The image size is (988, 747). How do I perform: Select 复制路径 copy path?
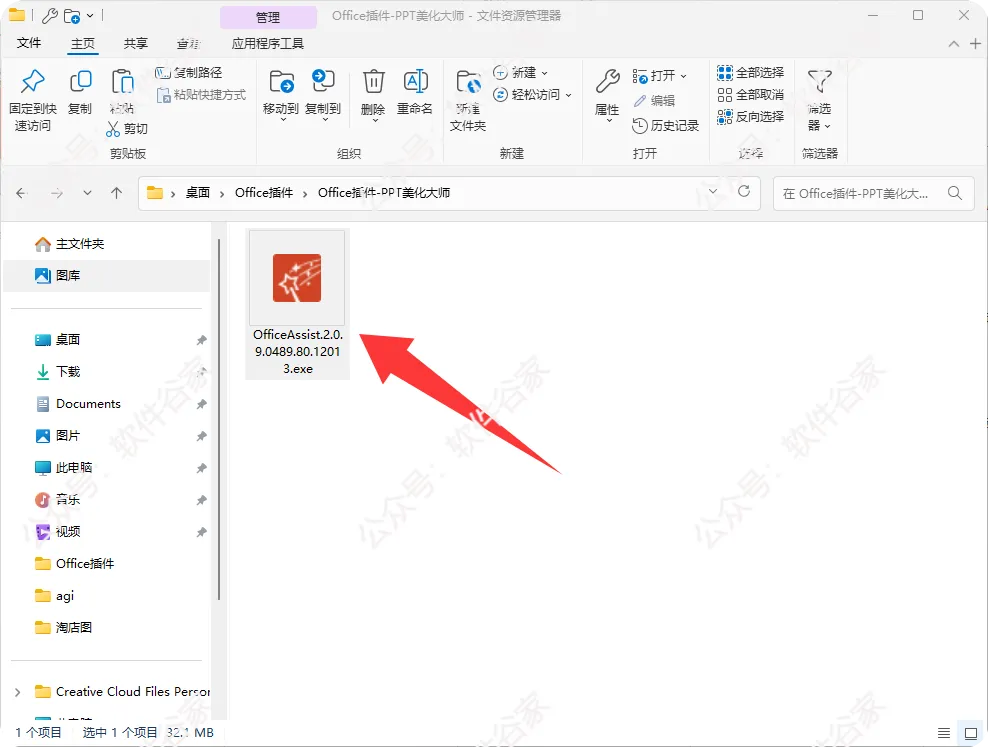(189, 72)
